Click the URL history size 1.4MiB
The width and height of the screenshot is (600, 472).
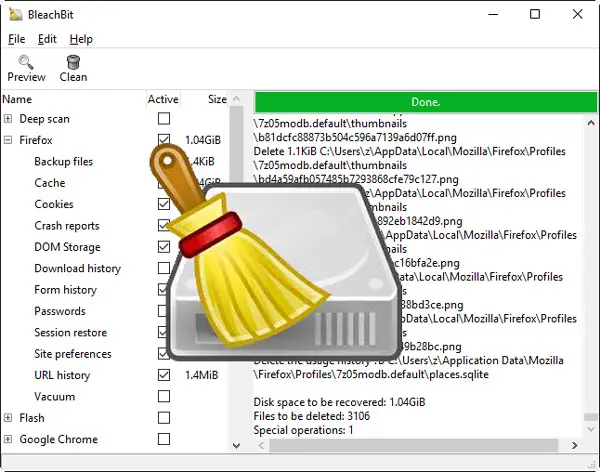tap(202, 375)
